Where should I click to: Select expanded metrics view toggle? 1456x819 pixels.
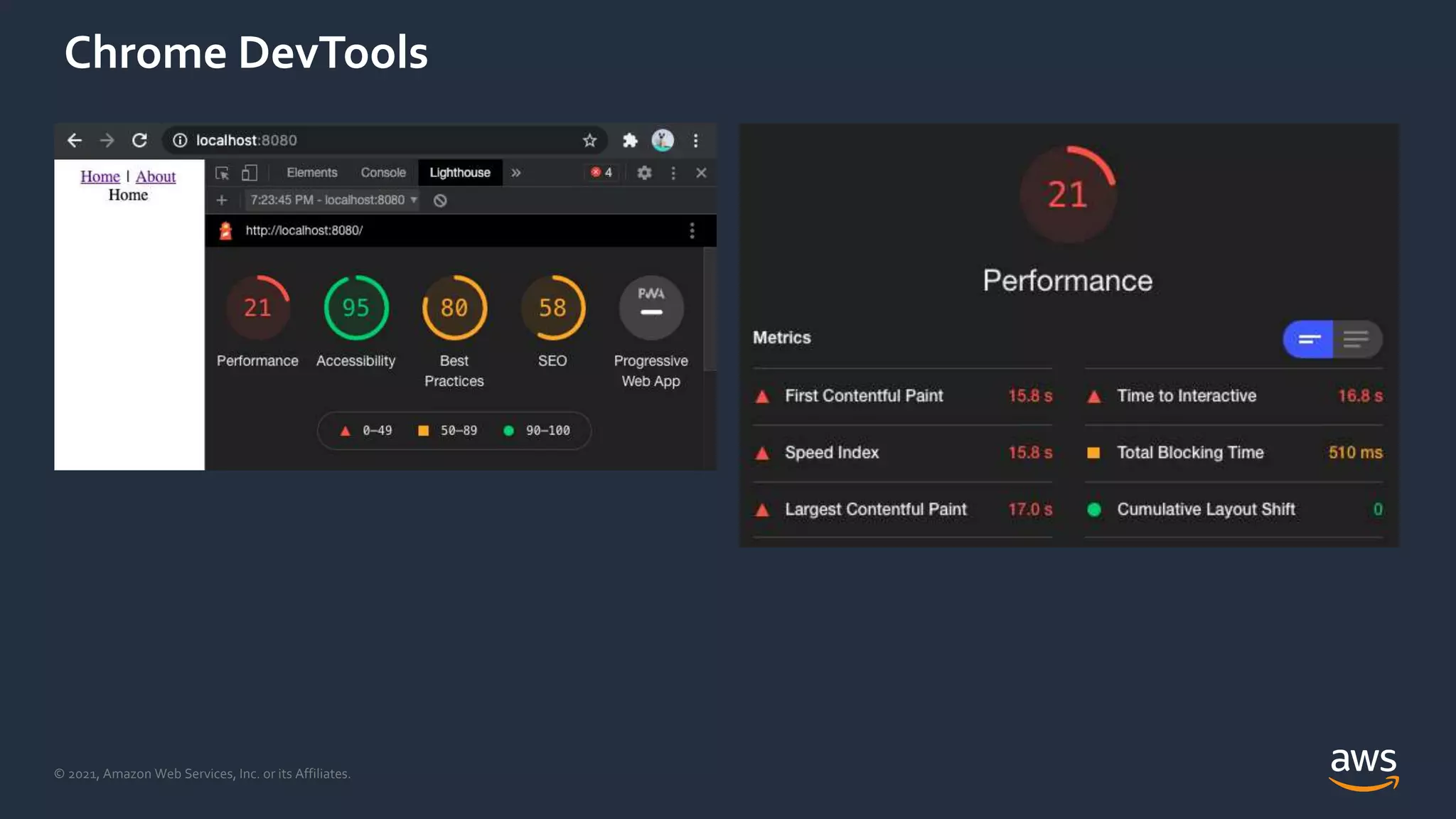coord(1356,339)
